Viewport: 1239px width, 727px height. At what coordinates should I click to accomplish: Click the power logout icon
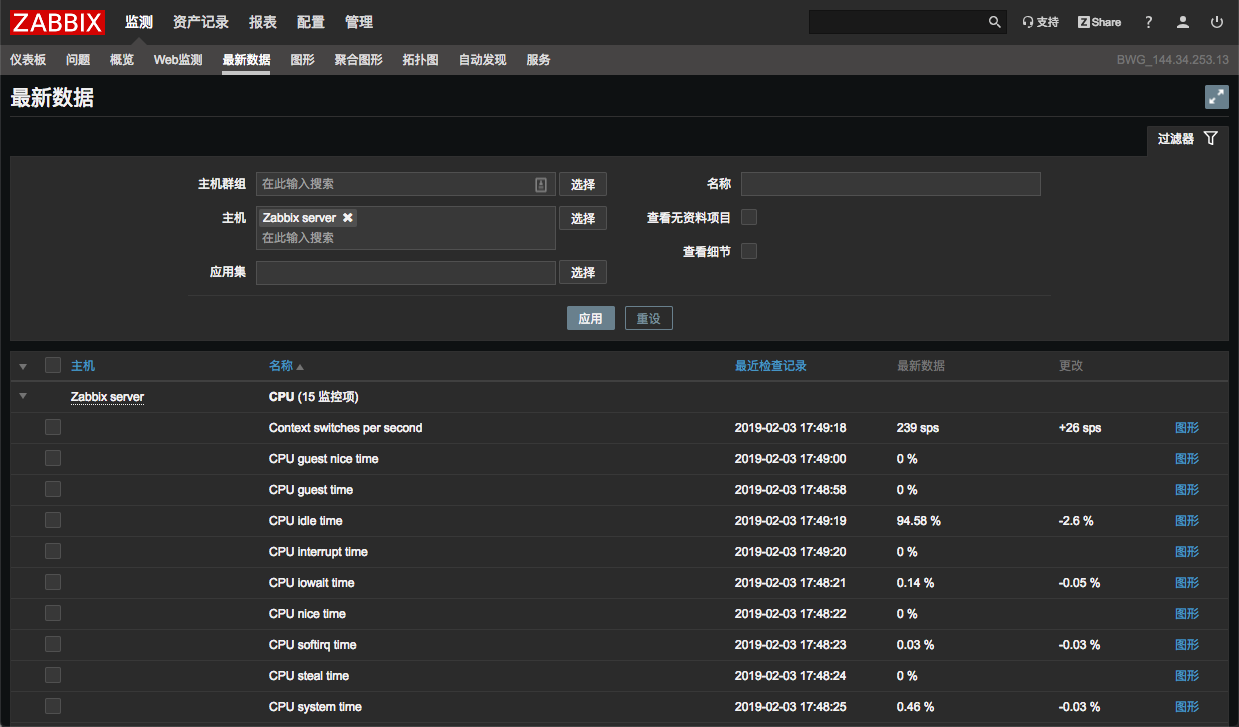coord(1217,22)
